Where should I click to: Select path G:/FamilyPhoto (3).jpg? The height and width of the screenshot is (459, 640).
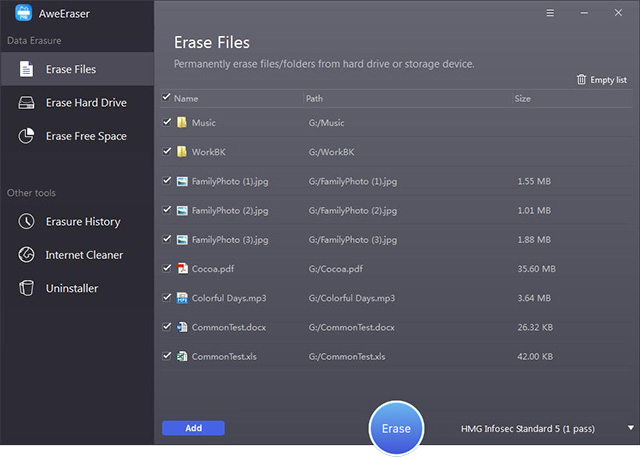pos(353,240)
